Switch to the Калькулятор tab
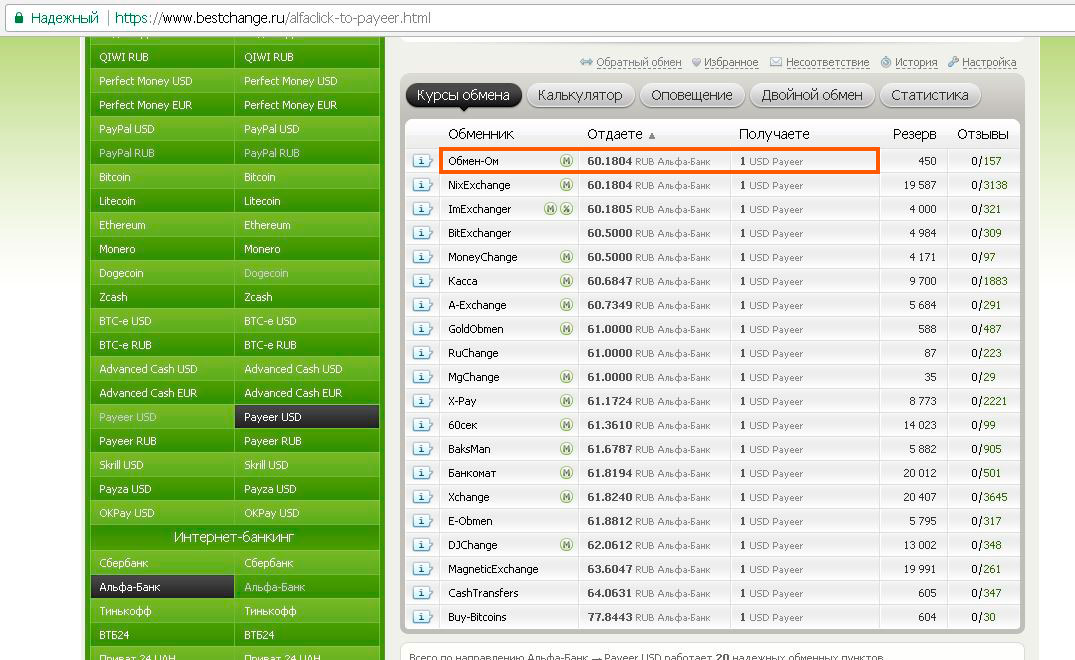 (x=580, y=95)
